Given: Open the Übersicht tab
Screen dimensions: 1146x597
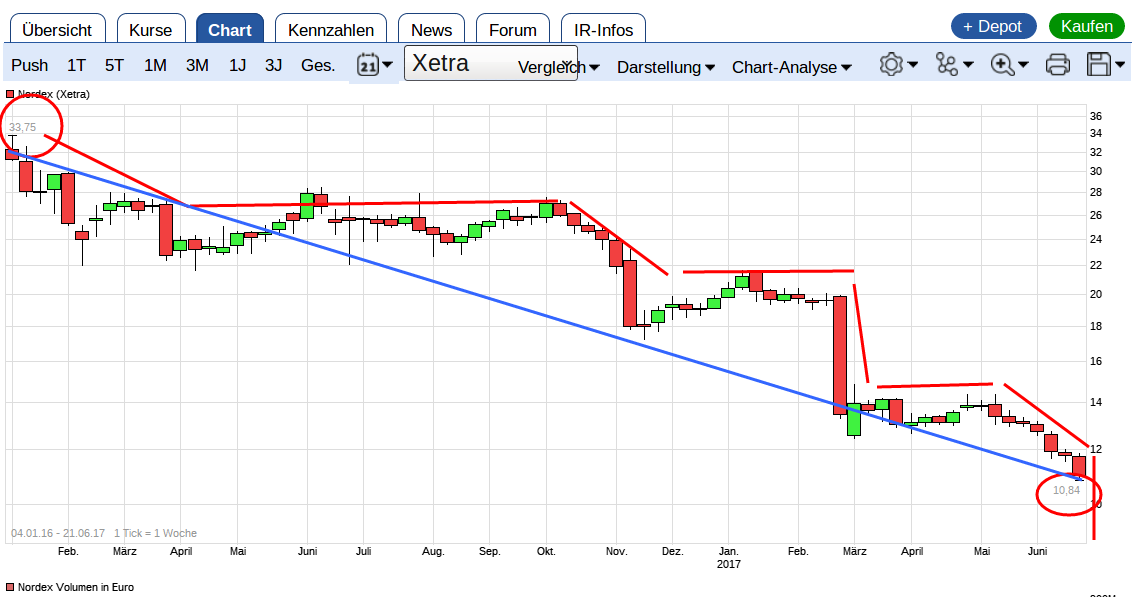Looking at the screenshot, I should pos(57,30).
